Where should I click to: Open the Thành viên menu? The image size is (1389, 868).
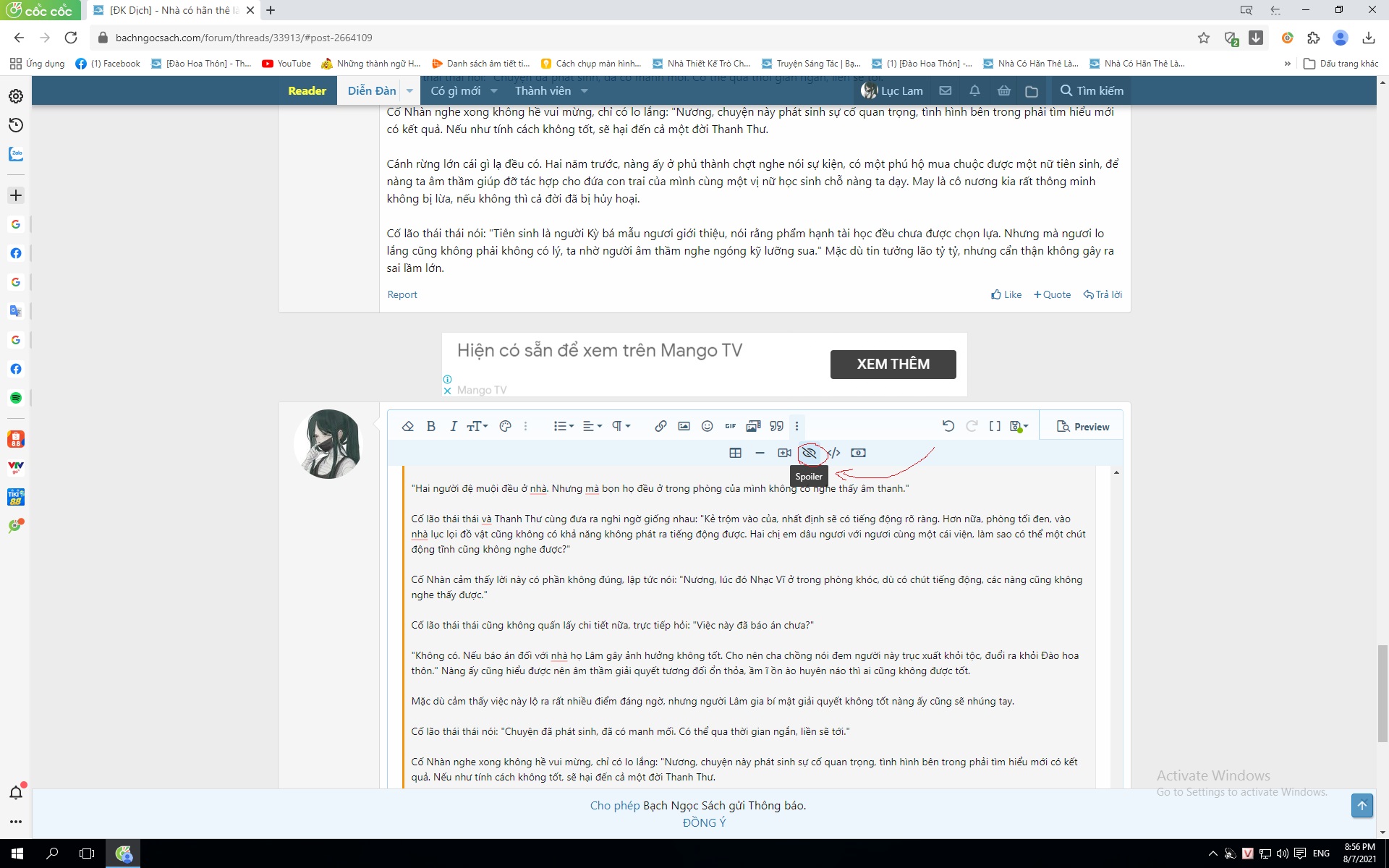pos(543,90)
